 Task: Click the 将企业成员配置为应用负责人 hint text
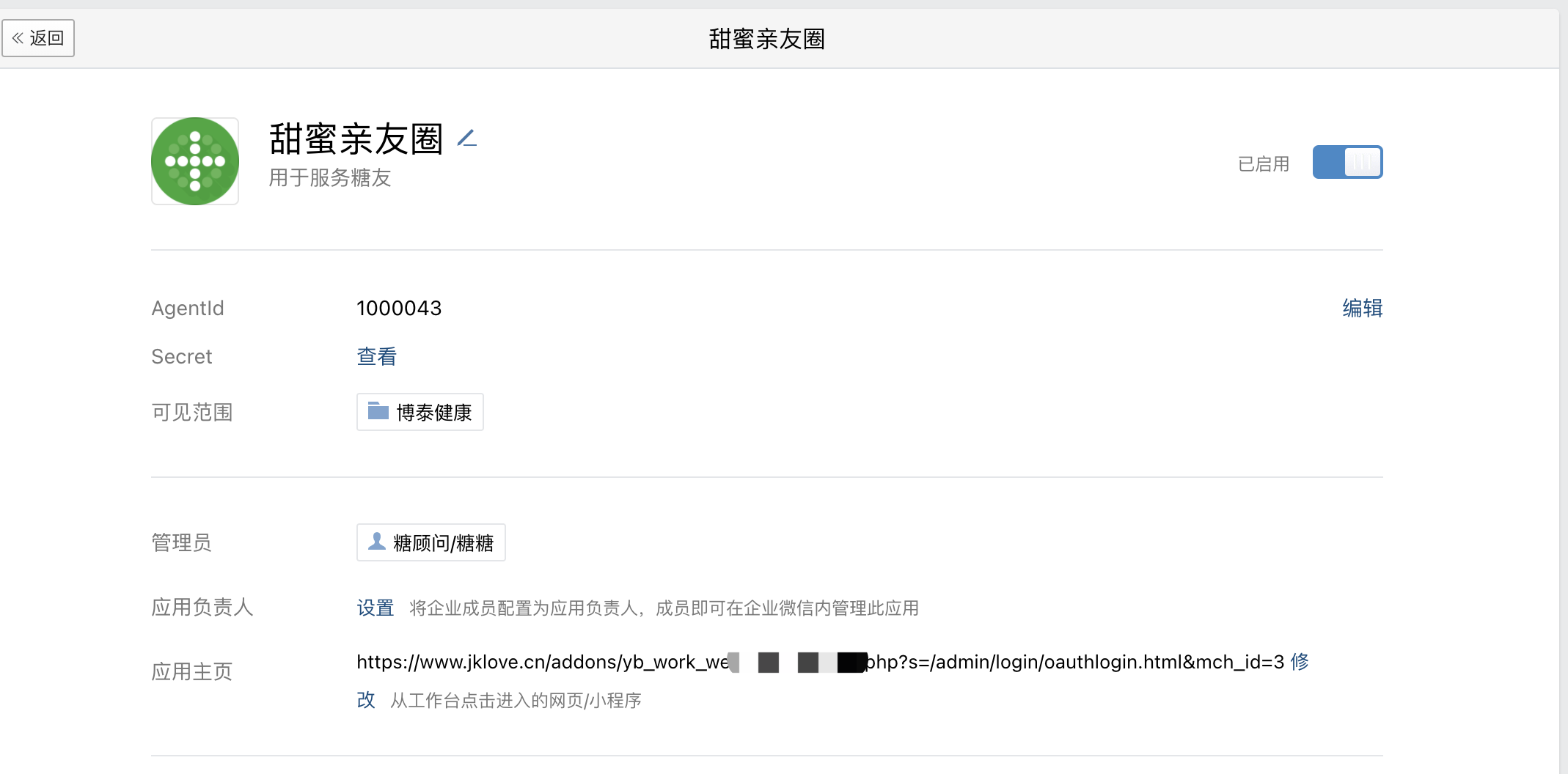click(664, 608)
